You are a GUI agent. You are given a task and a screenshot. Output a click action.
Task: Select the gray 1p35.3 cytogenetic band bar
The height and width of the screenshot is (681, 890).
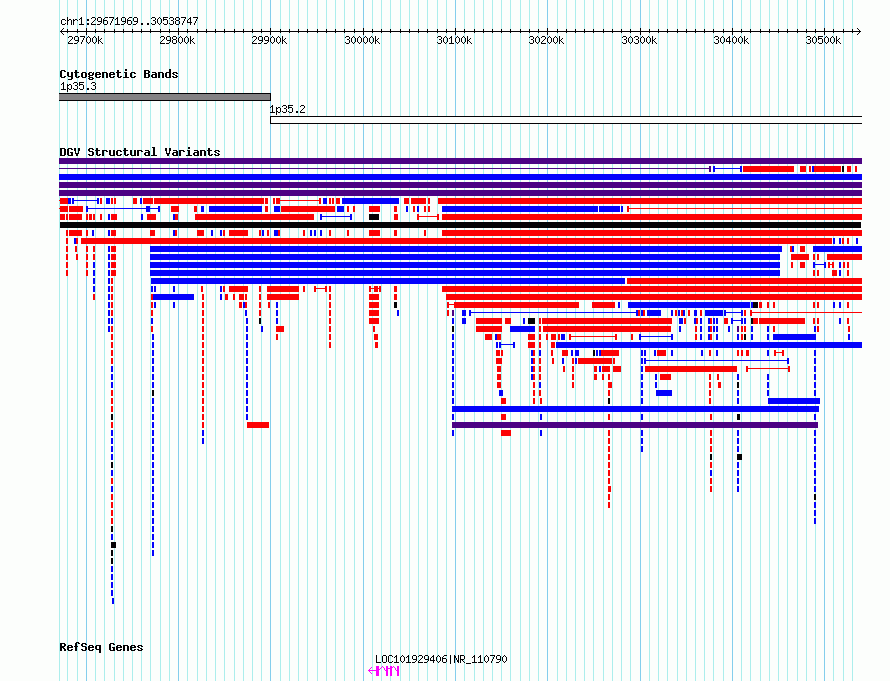(x=165, y=97)
